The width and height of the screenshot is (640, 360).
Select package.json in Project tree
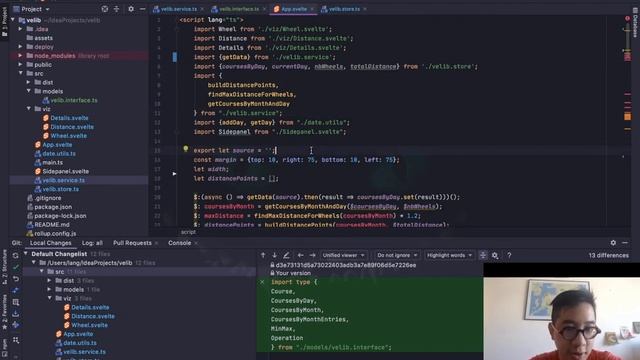[49, 207]
